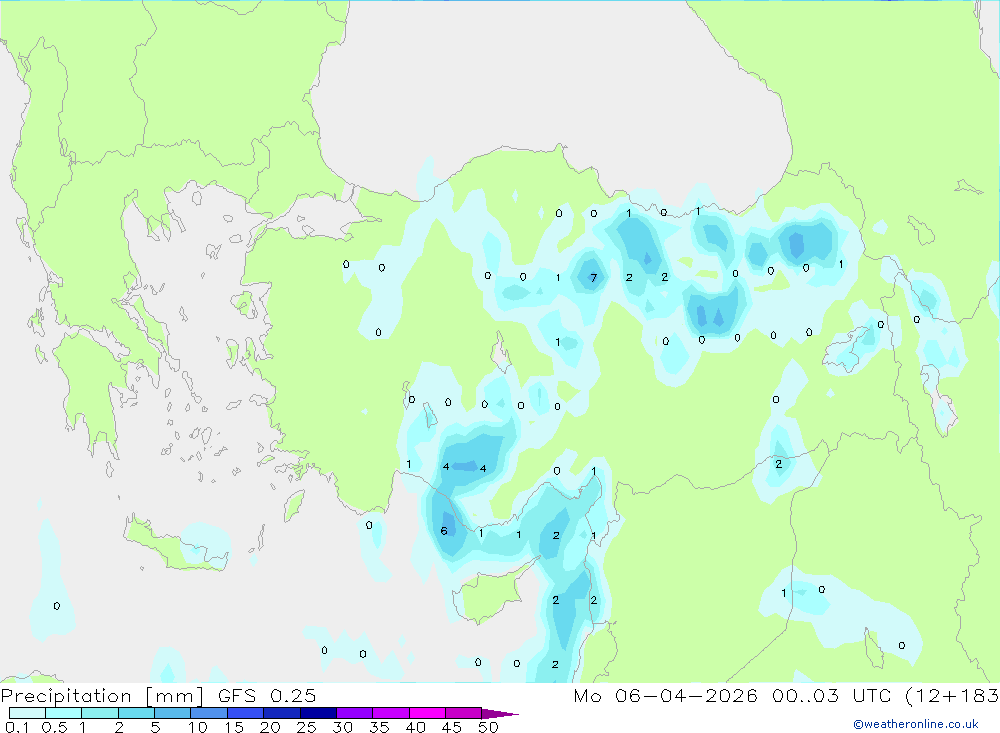Click the legend swatch between 15 and 20
Viewport: 1000px width, 733px height.
click(x=246, y=713)
